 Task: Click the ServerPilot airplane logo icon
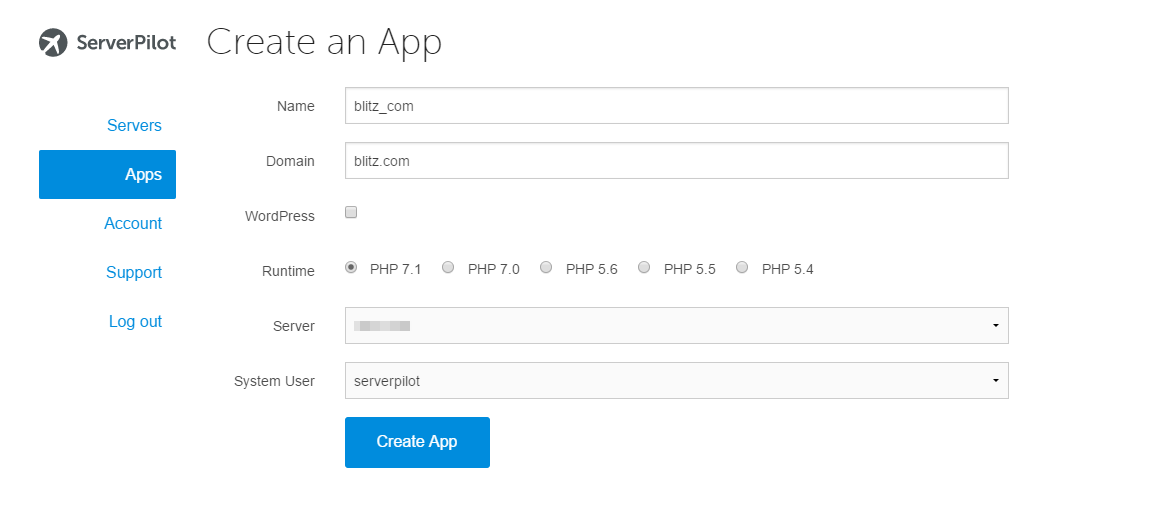[53, 43]
